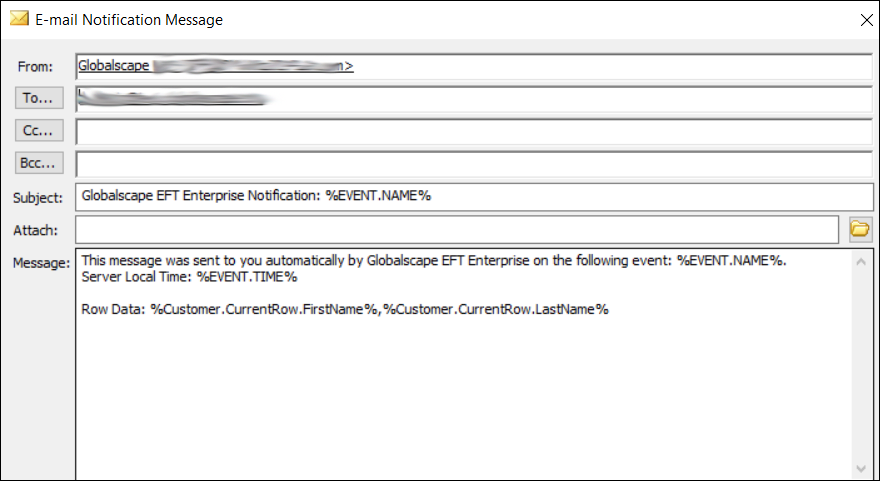
Task: Click the first line of message text
Action: [x=434, y=261]
